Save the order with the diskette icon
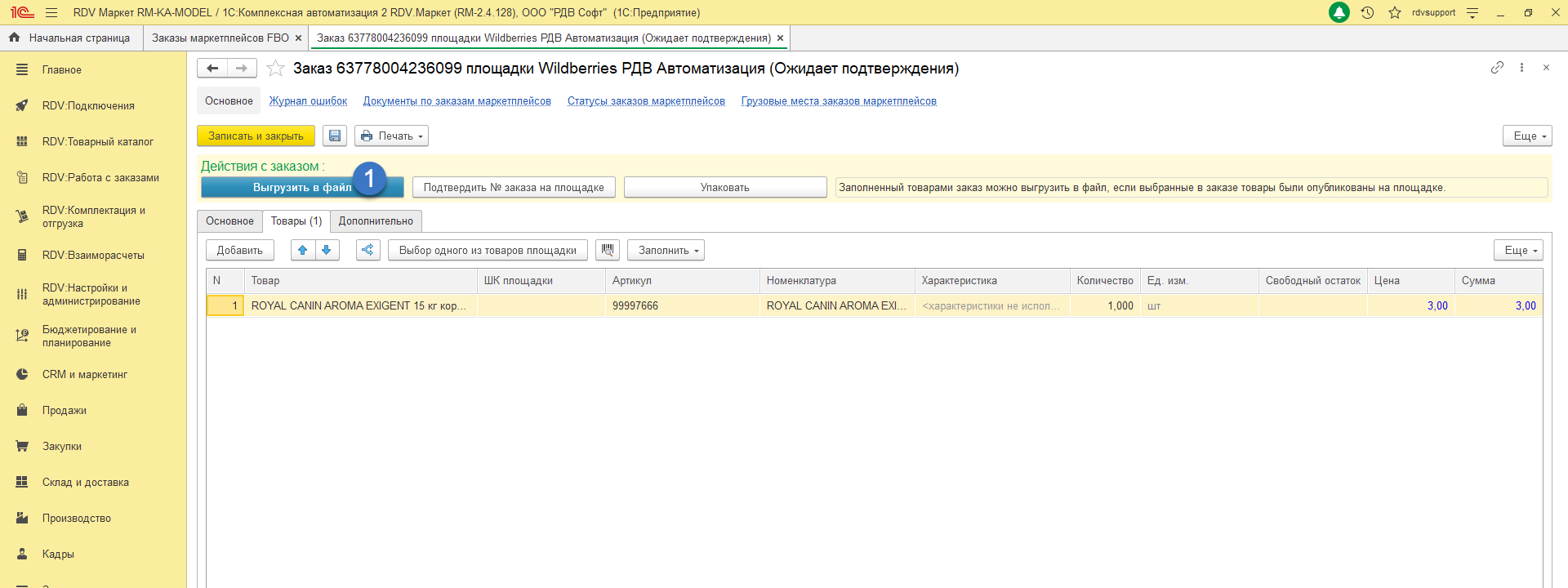This screenshot has height=588, width=1568. tap(335, 136)
